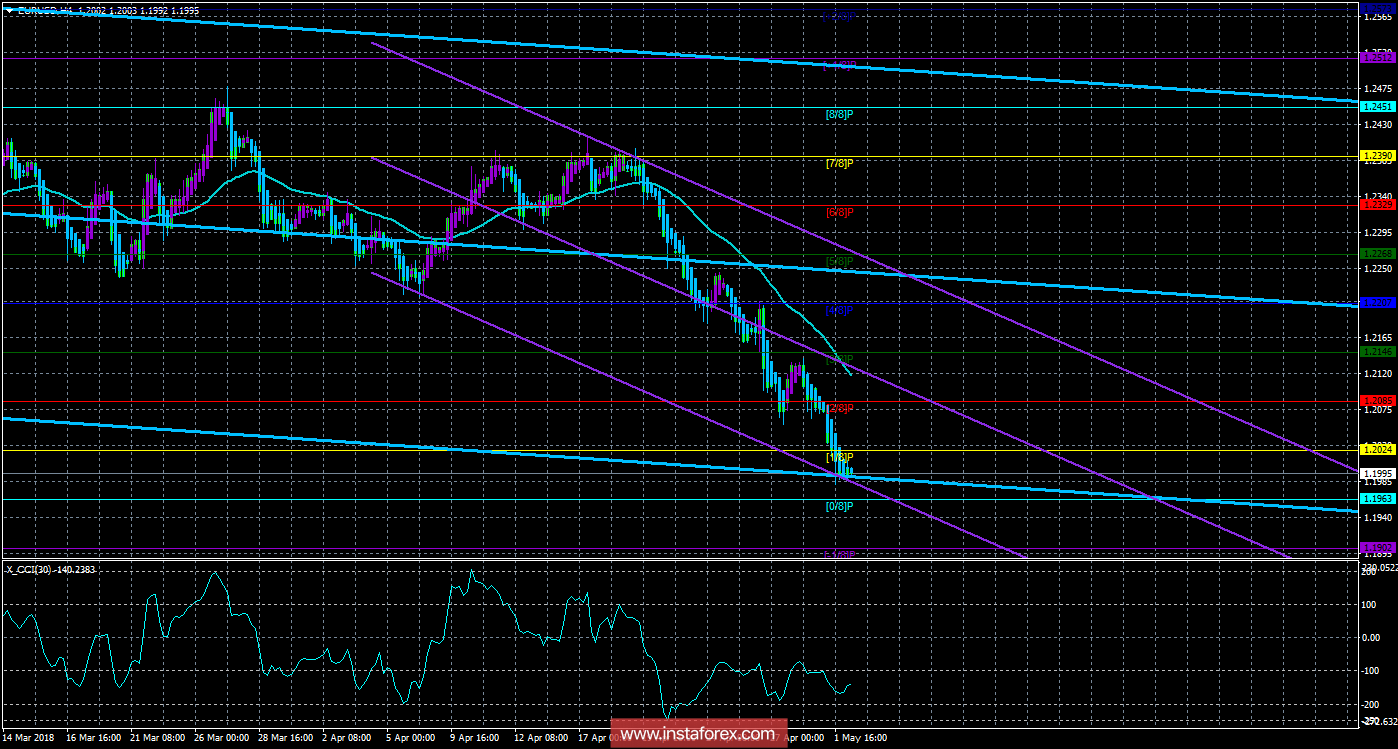Select the 1.2451 cyan price tag
The height and width of the screenshot is (749, 1398).
click(1379, 107)
